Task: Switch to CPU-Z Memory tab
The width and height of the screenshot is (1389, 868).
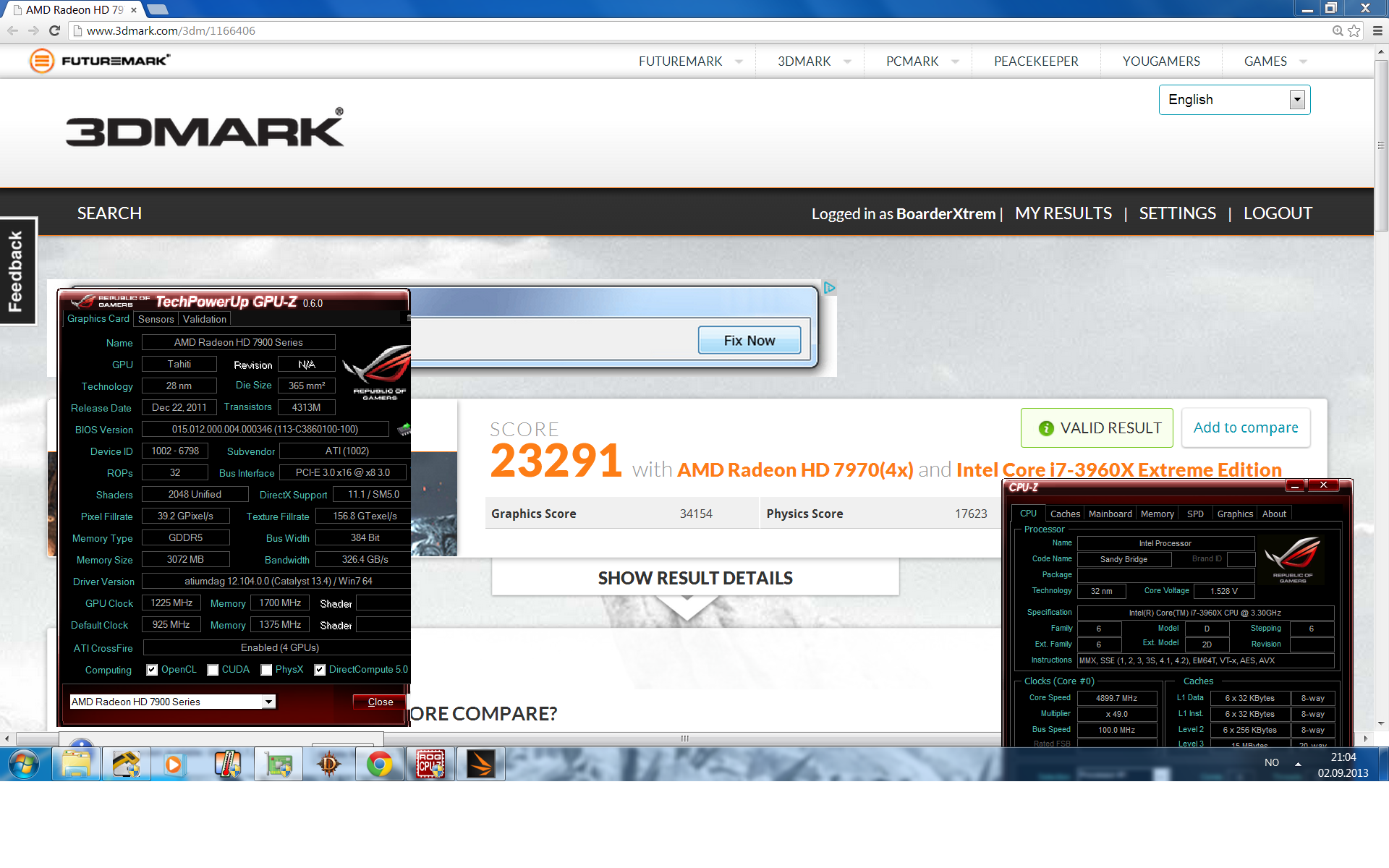Action: [1157, 514]
